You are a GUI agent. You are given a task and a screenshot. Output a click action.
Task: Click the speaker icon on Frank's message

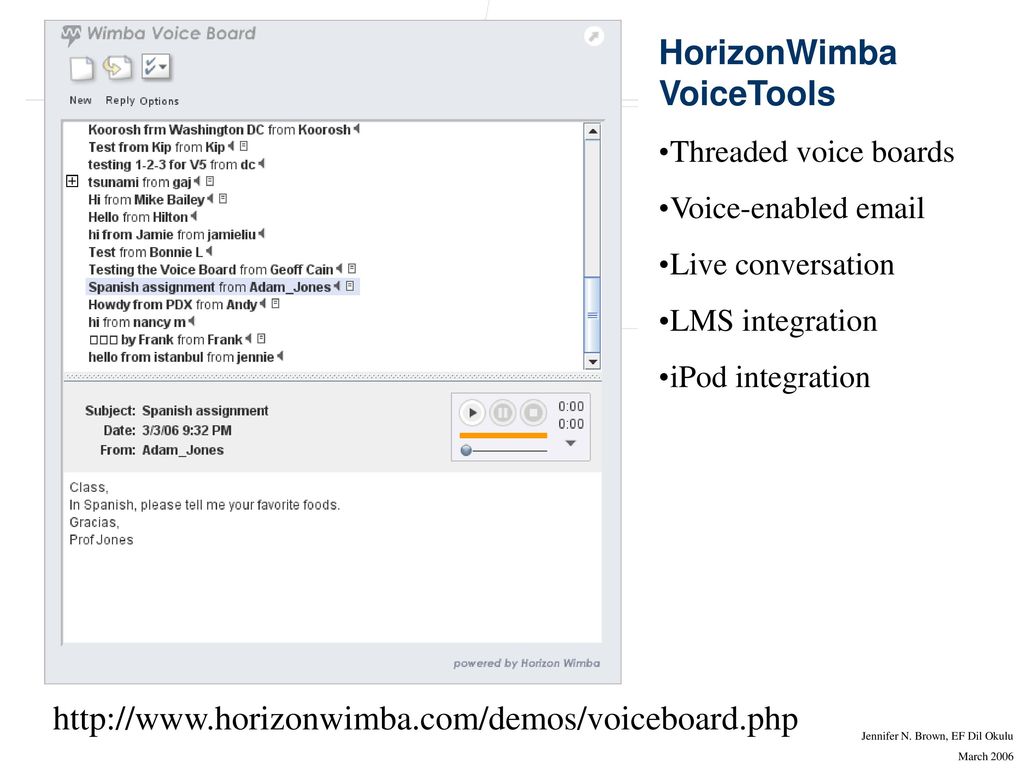(248, 340)
